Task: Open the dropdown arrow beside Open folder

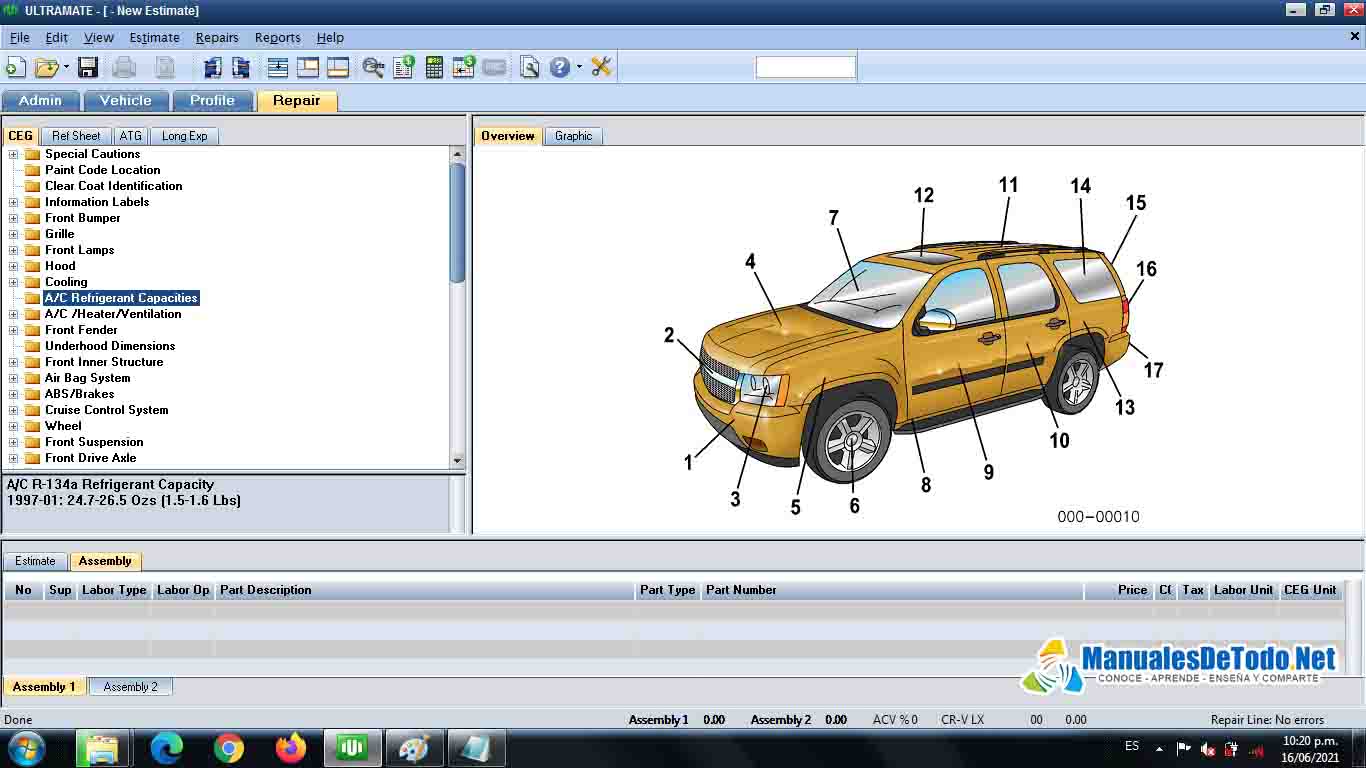Action: click(66, 67)
